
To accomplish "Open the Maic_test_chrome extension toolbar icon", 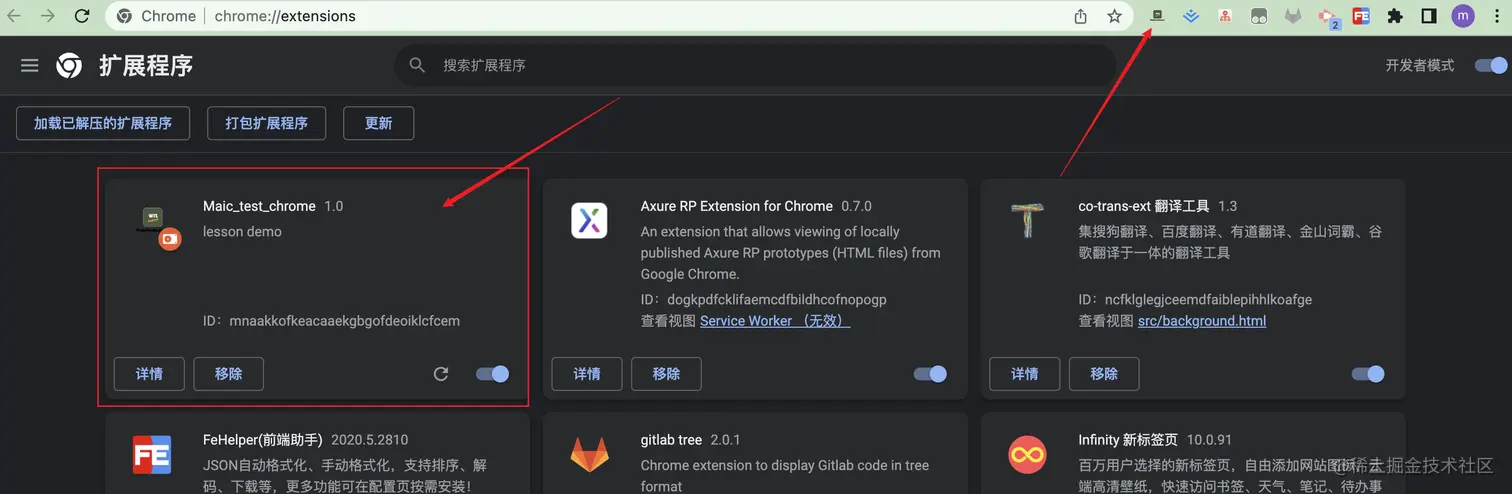I will [1157, 16].
